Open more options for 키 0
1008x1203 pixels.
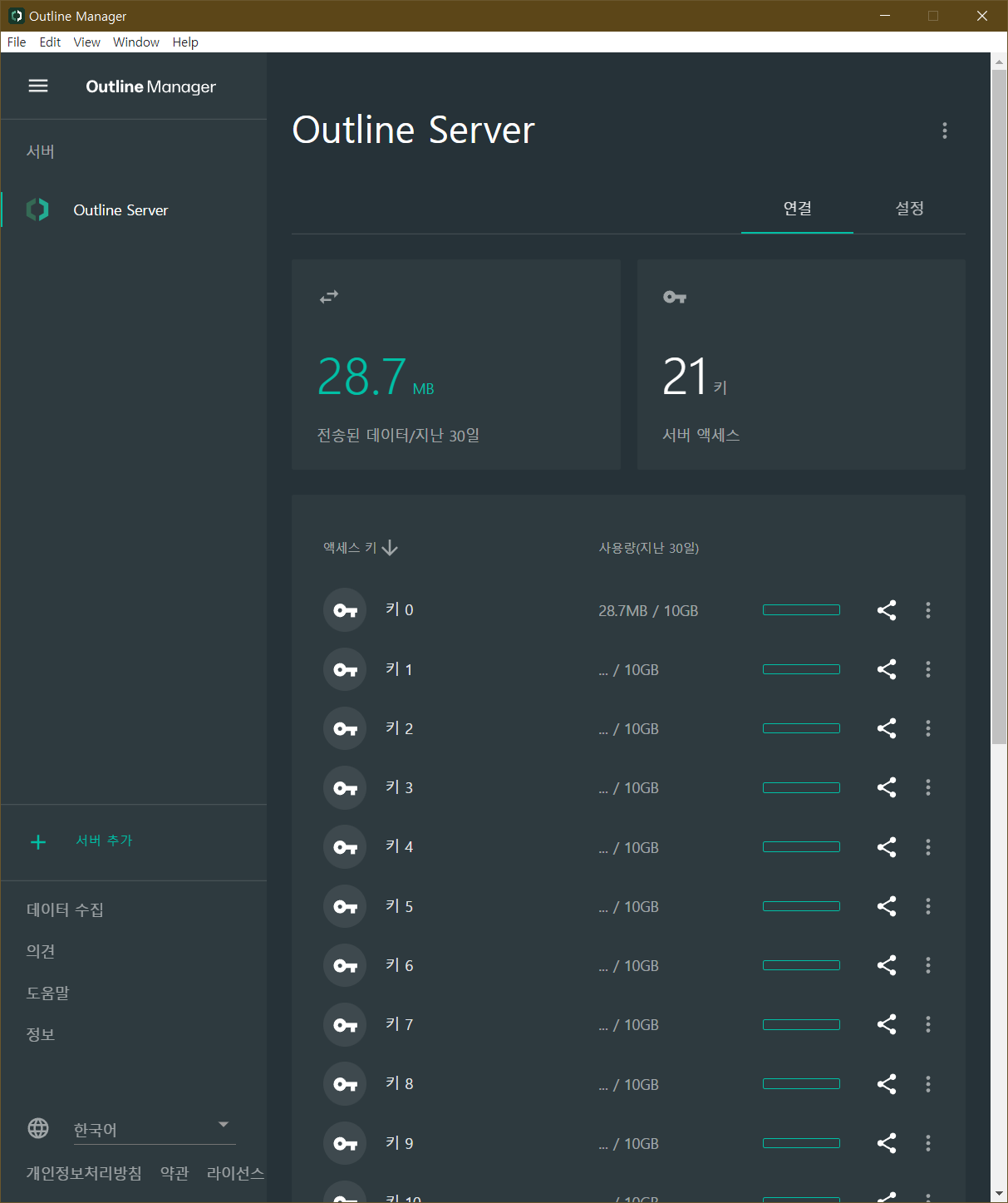coord(928,610)
